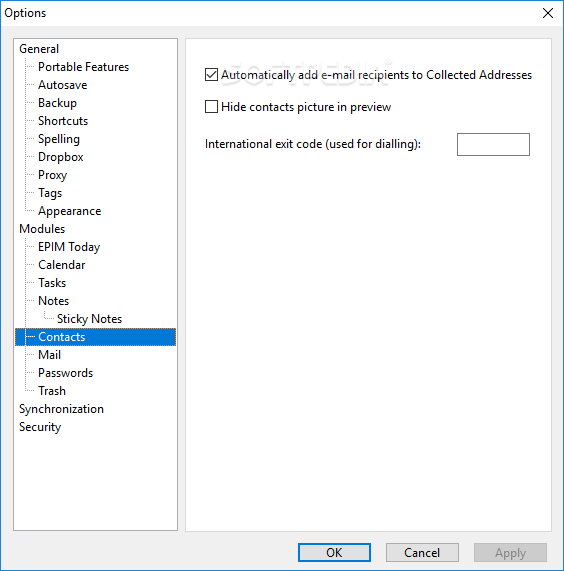Click the greyed Apply button
This screenshot has height=571, width=564.
(x=510, y=552)
